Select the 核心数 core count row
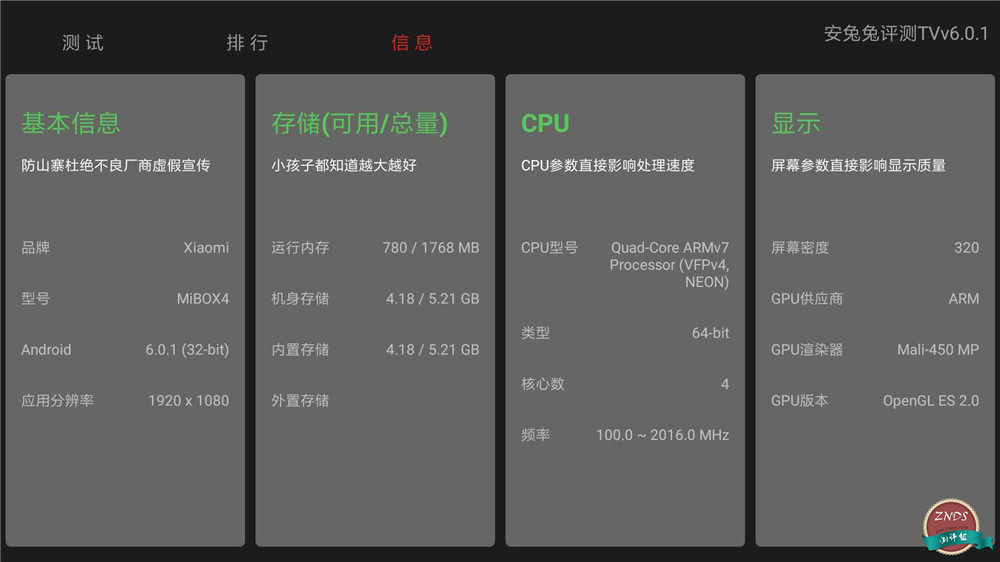This screenshot has height=562, width=1000. (625, 384)
